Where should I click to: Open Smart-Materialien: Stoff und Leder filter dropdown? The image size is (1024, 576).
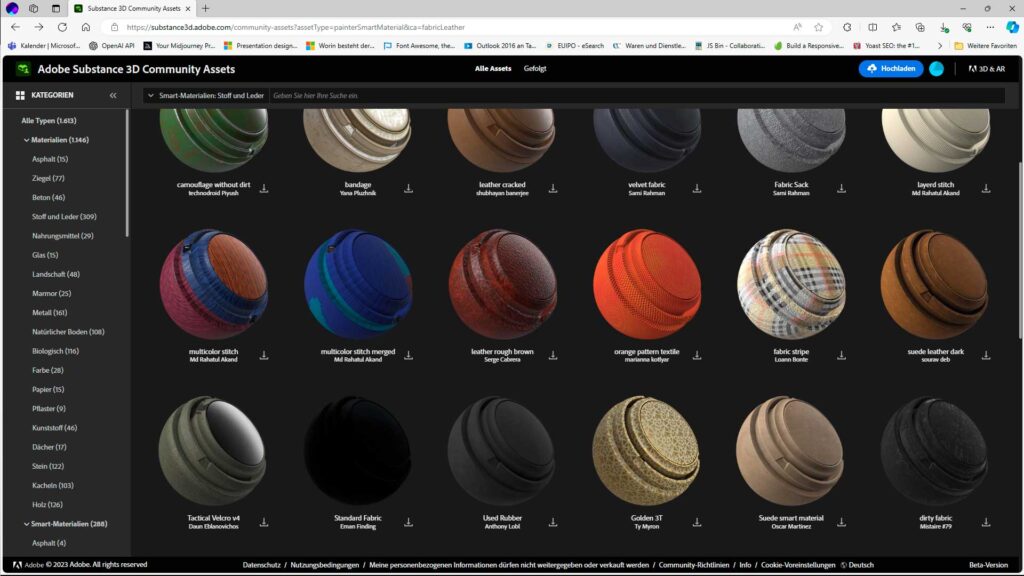[x=206, y=95]
